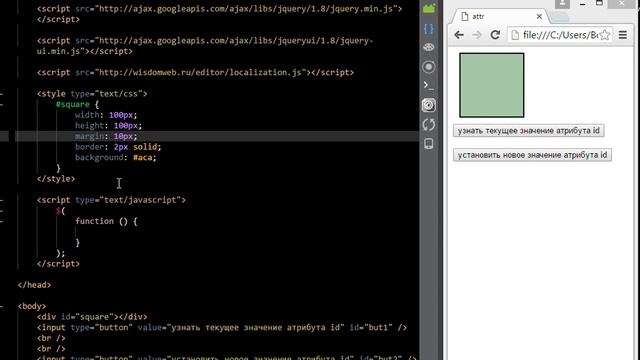
Task: Click the page file icon in the address bar
Action: tap(515, 35)
